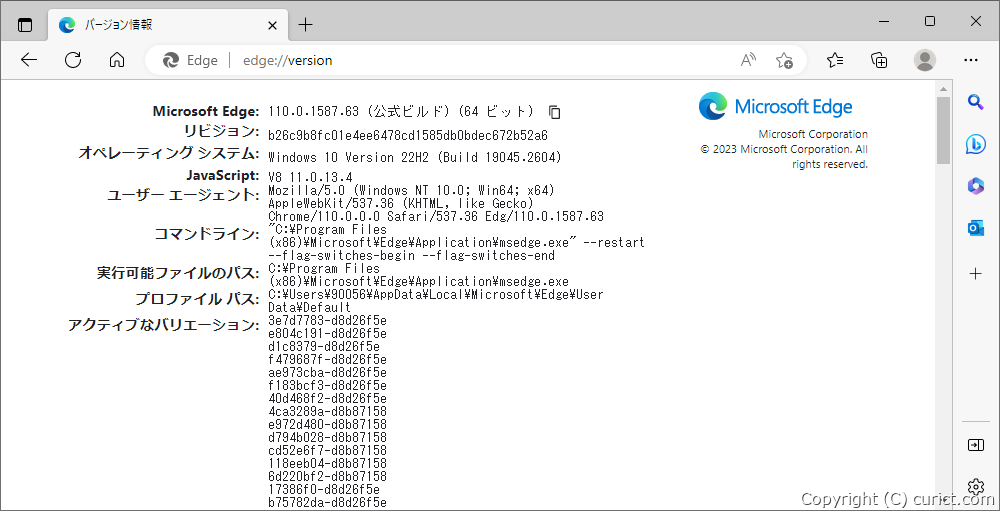This screenshot has height=511, width=1000.
Task: Minimize the Edge window
Action: [x=884, y=21]
